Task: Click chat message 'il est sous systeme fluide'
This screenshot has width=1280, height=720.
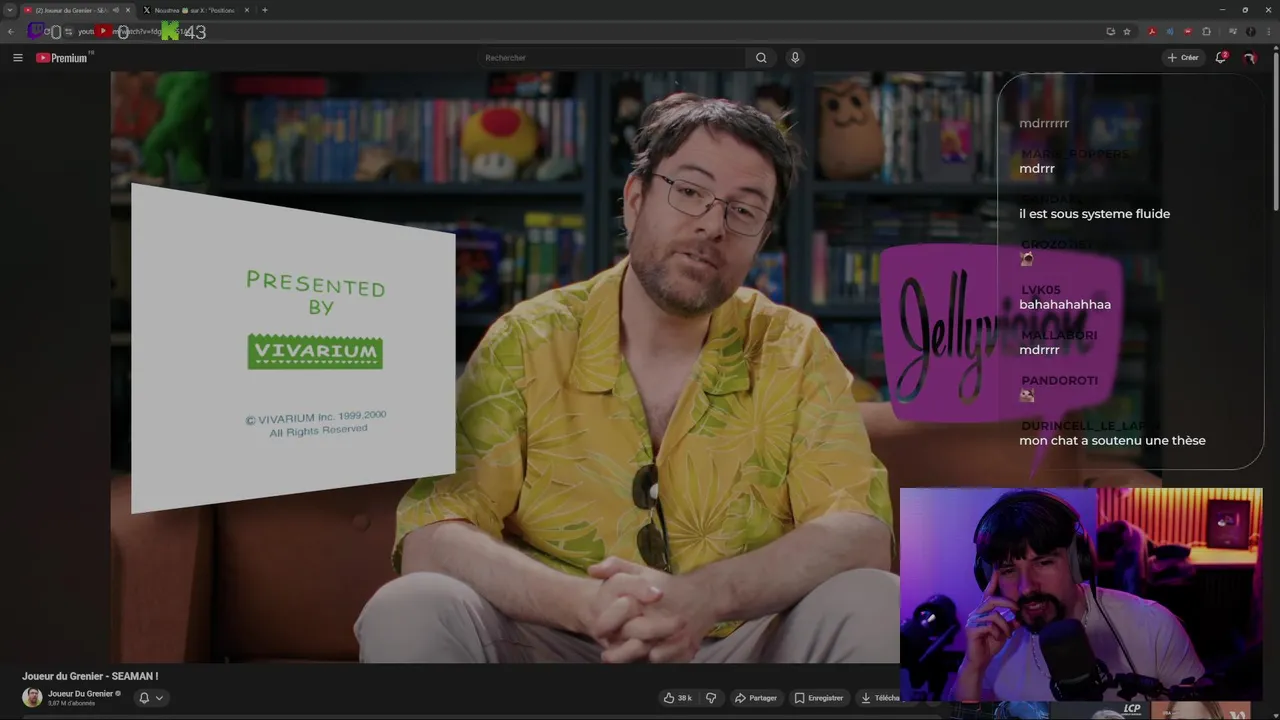Action: click(x=1094, y=214)
